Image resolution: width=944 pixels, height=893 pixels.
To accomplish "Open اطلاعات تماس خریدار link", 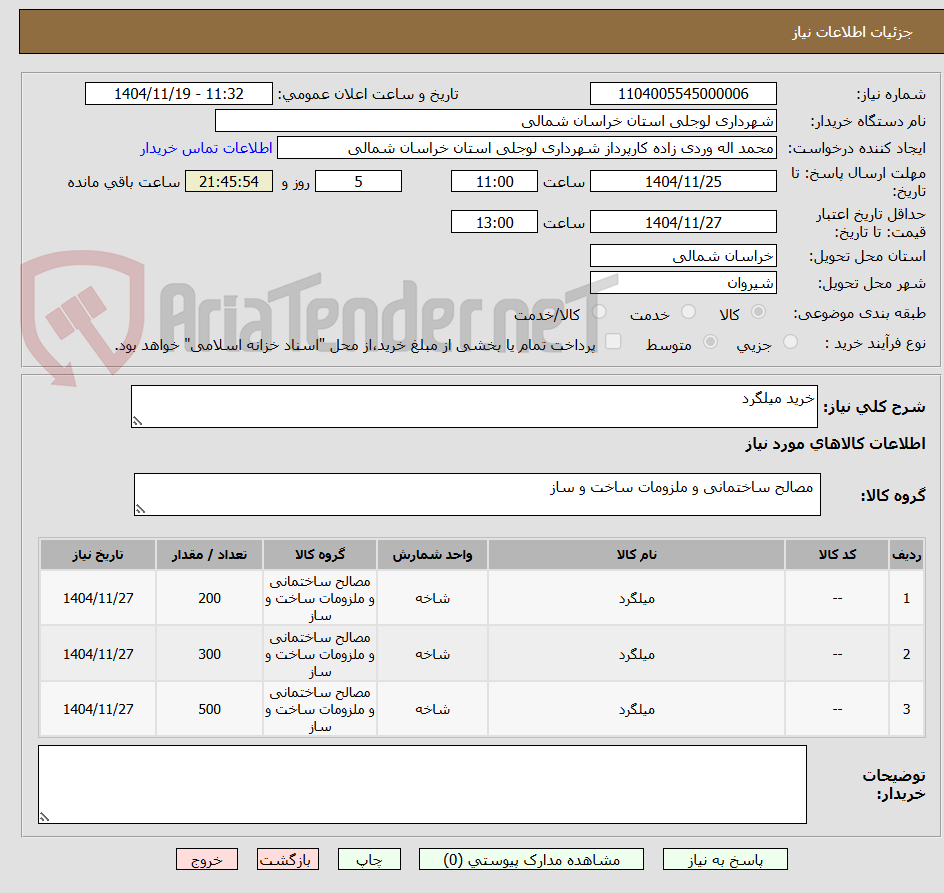I will tap(206, 148).
